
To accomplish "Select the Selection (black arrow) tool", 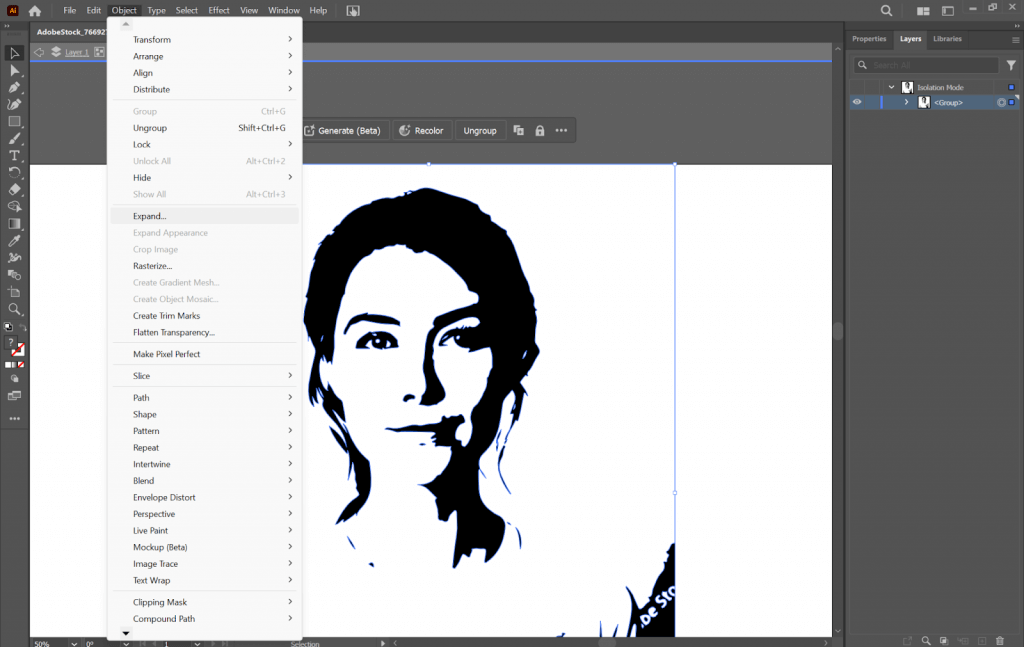I will click(x=14, y=53).
